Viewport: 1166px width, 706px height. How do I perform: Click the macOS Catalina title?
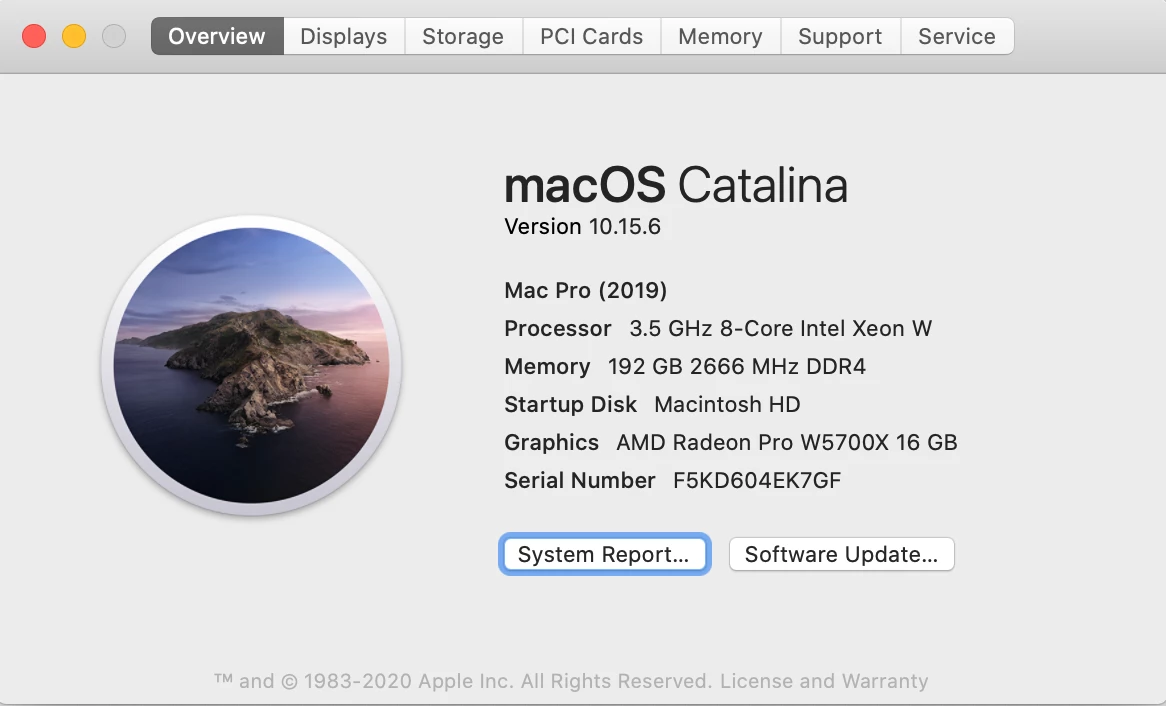[x=676, y=184]
